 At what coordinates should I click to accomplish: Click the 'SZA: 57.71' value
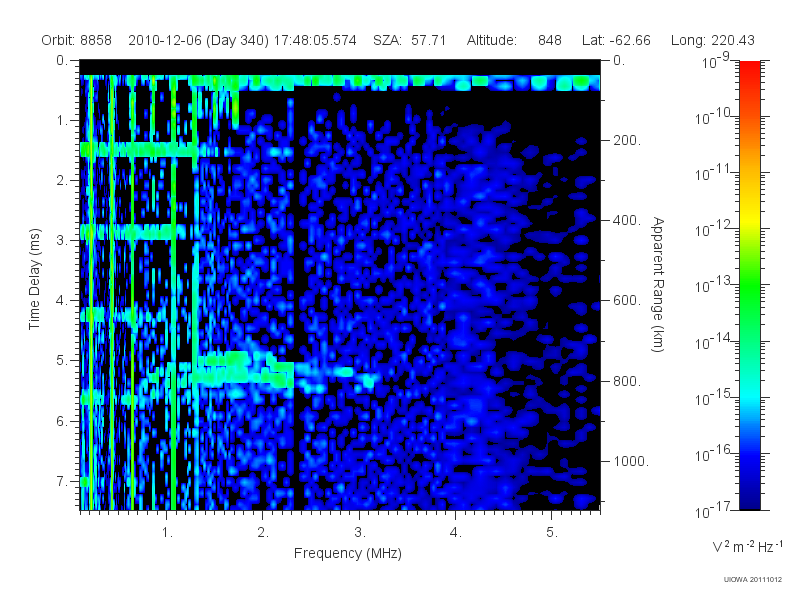pyautogui.click(x=410, y=40)
